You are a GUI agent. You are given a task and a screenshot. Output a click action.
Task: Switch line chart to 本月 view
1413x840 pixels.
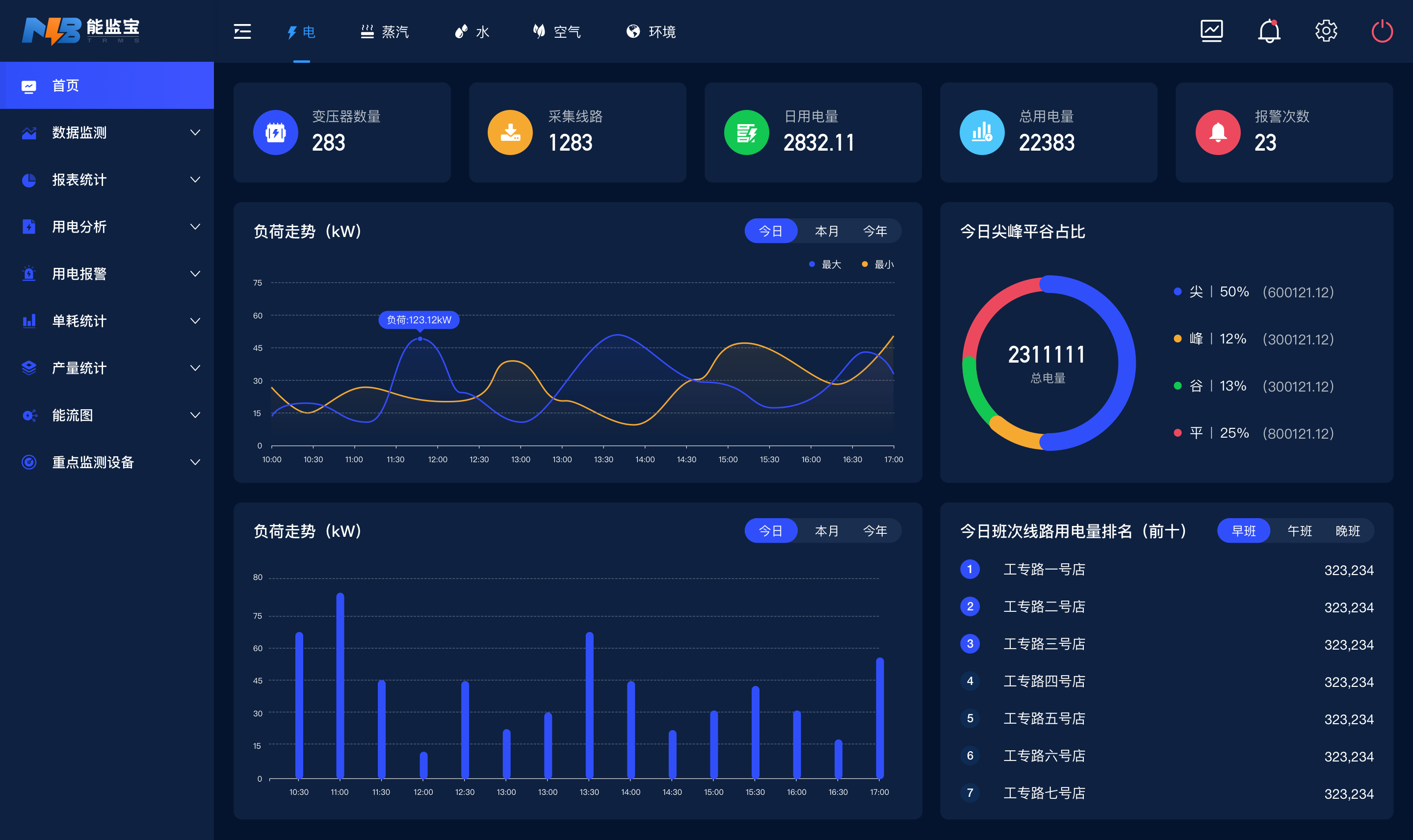point(826,231)
